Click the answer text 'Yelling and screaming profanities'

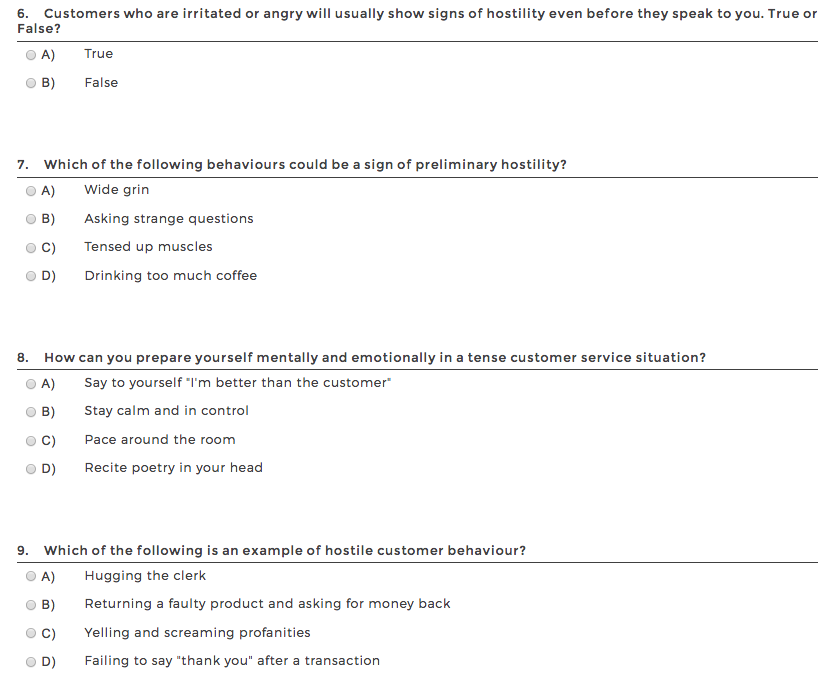(x=197, y=633)
